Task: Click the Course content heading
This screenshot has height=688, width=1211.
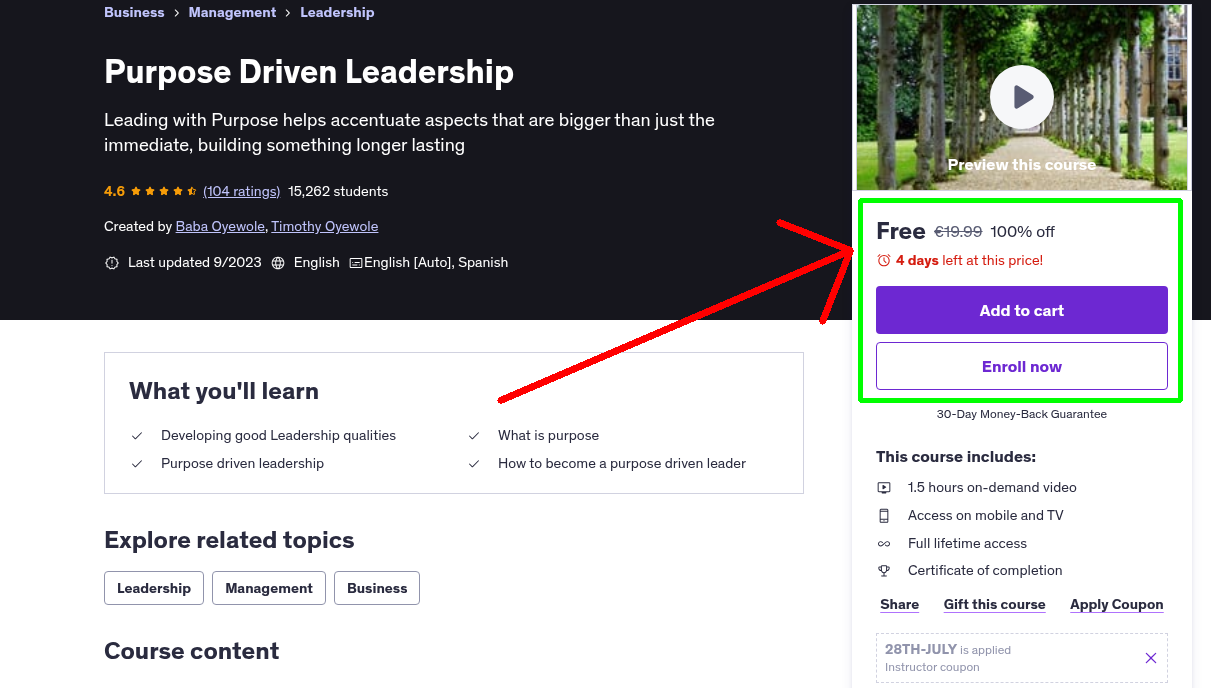Action: [191, 651]
